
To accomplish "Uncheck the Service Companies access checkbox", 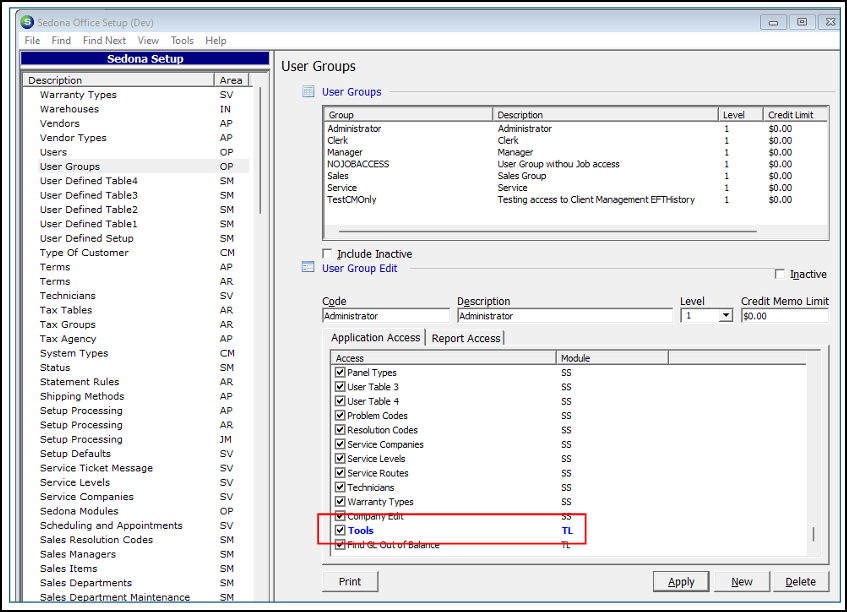I will pyautogui.click(x=340, y=444).
